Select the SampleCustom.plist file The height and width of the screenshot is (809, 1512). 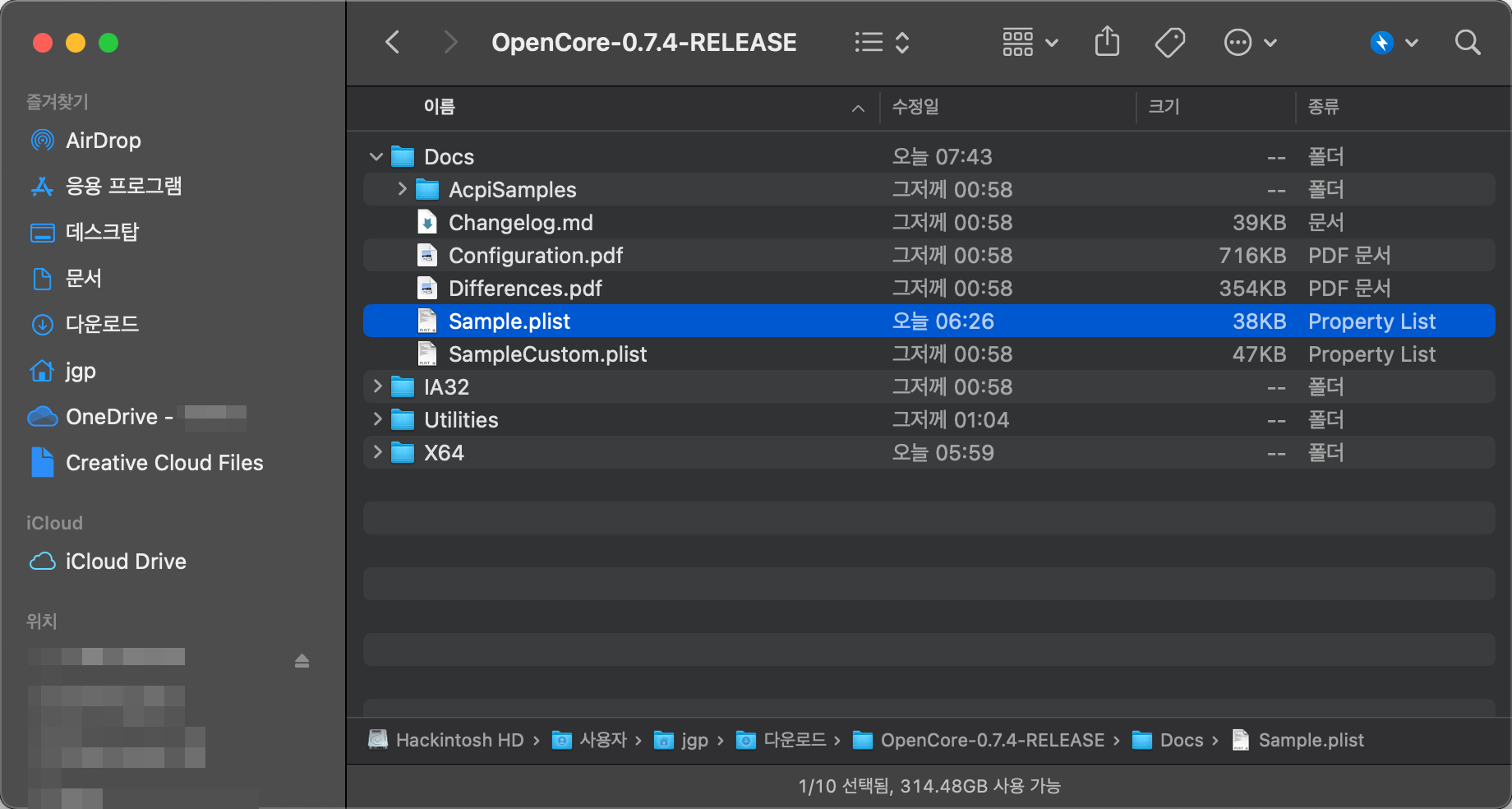[x=929, y=354]
